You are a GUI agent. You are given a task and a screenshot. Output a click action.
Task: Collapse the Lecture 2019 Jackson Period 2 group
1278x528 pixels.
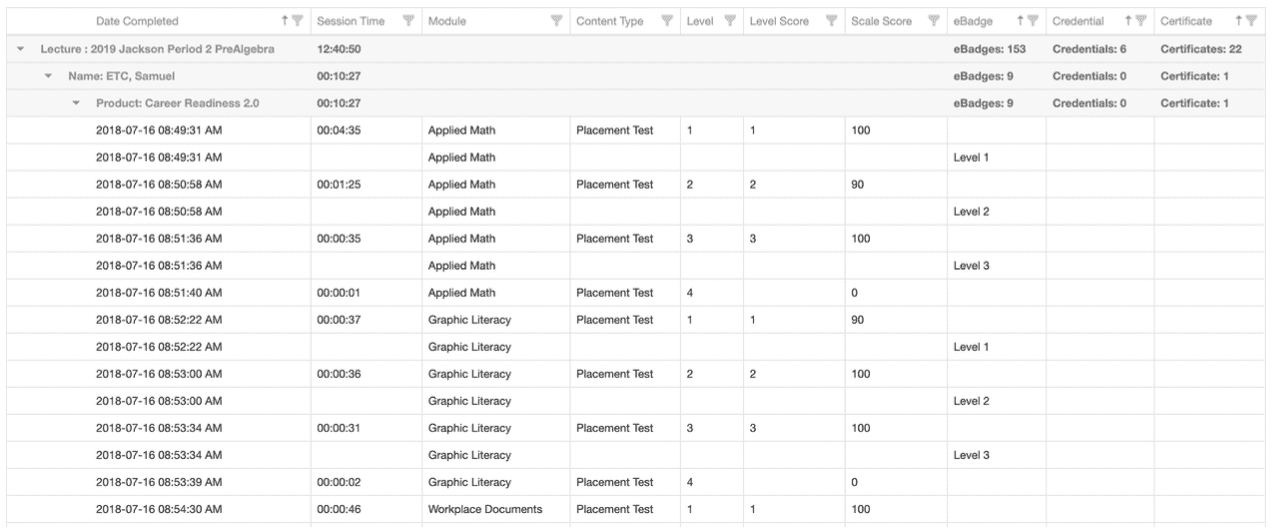(x=22, y=50)
